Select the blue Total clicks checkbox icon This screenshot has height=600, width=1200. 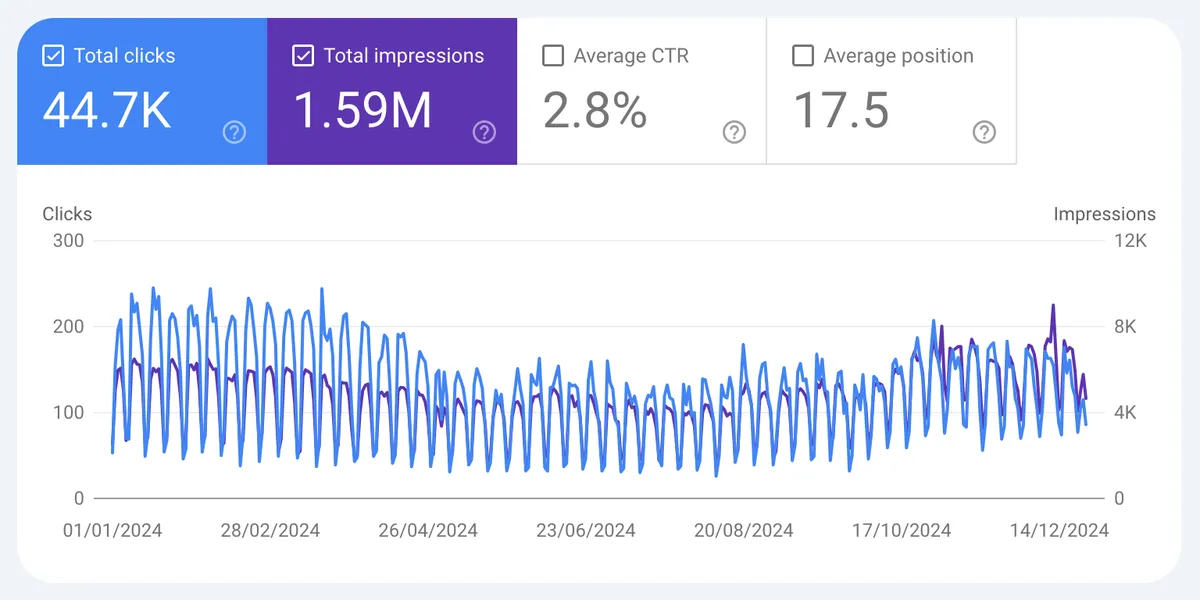pyautogui.click(x=53, y=56)
